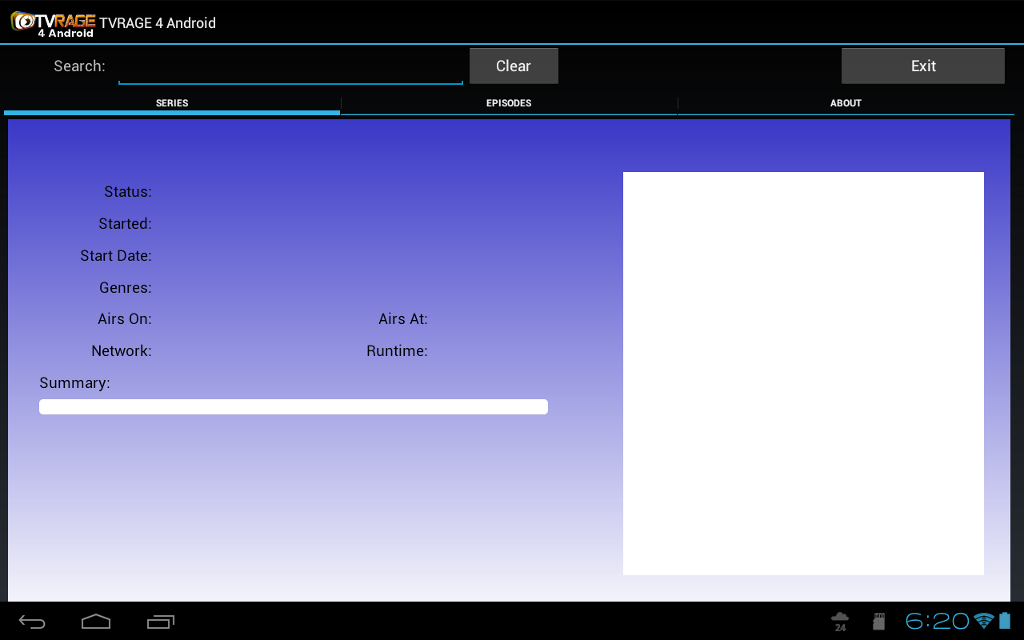Tap the Summary: label
Screen dimensions: 1024x640
click(x=74, y=383)
